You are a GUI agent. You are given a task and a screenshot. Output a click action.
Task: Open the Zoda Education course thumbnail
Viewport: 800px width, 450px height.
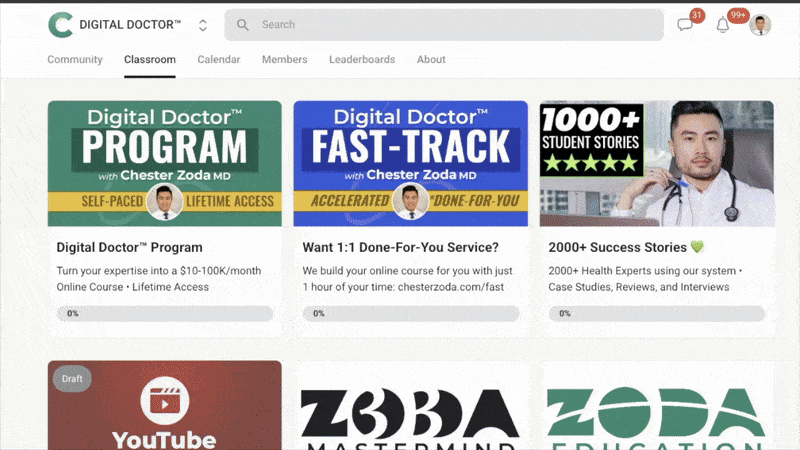point(657,405)
